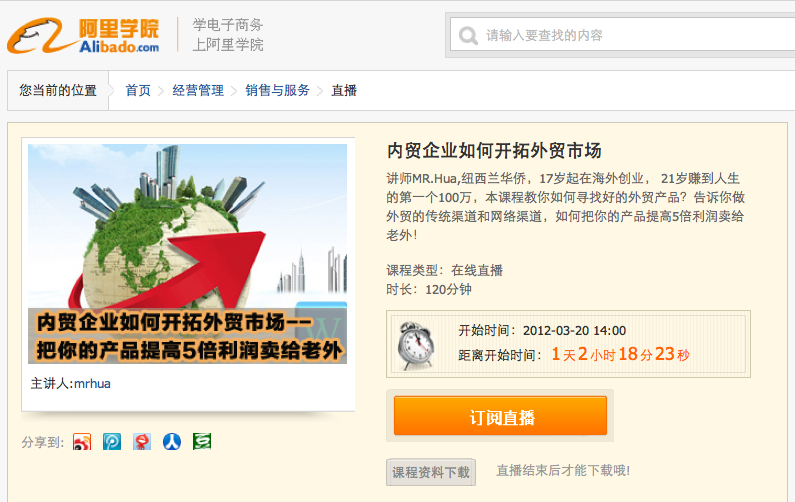Go to 首页 breadcrumb link

(x=138, y=90)
